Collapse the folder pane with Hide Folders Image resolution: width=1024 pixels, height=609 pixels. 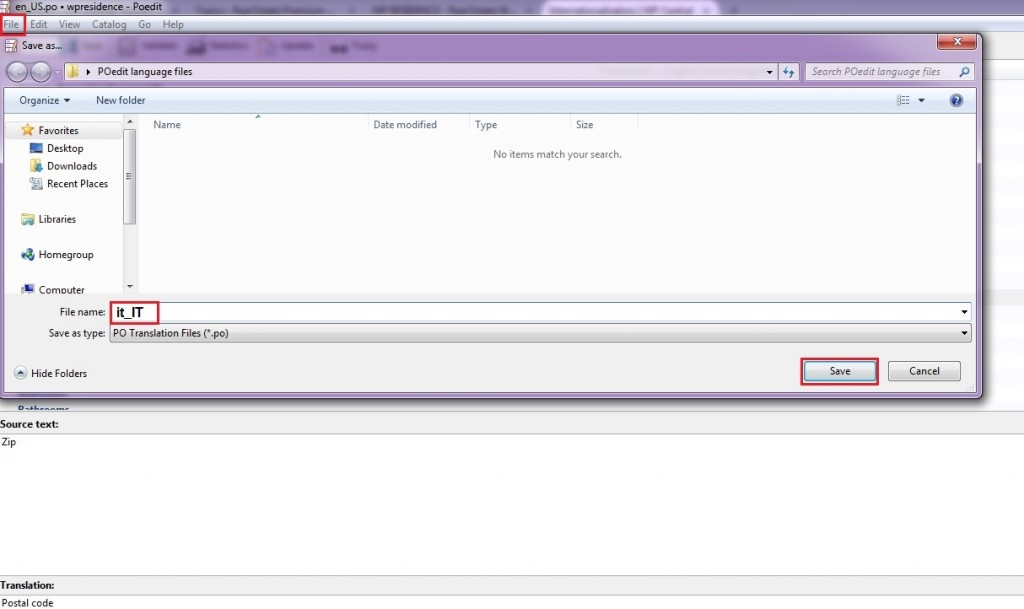[x=50, y=373]
